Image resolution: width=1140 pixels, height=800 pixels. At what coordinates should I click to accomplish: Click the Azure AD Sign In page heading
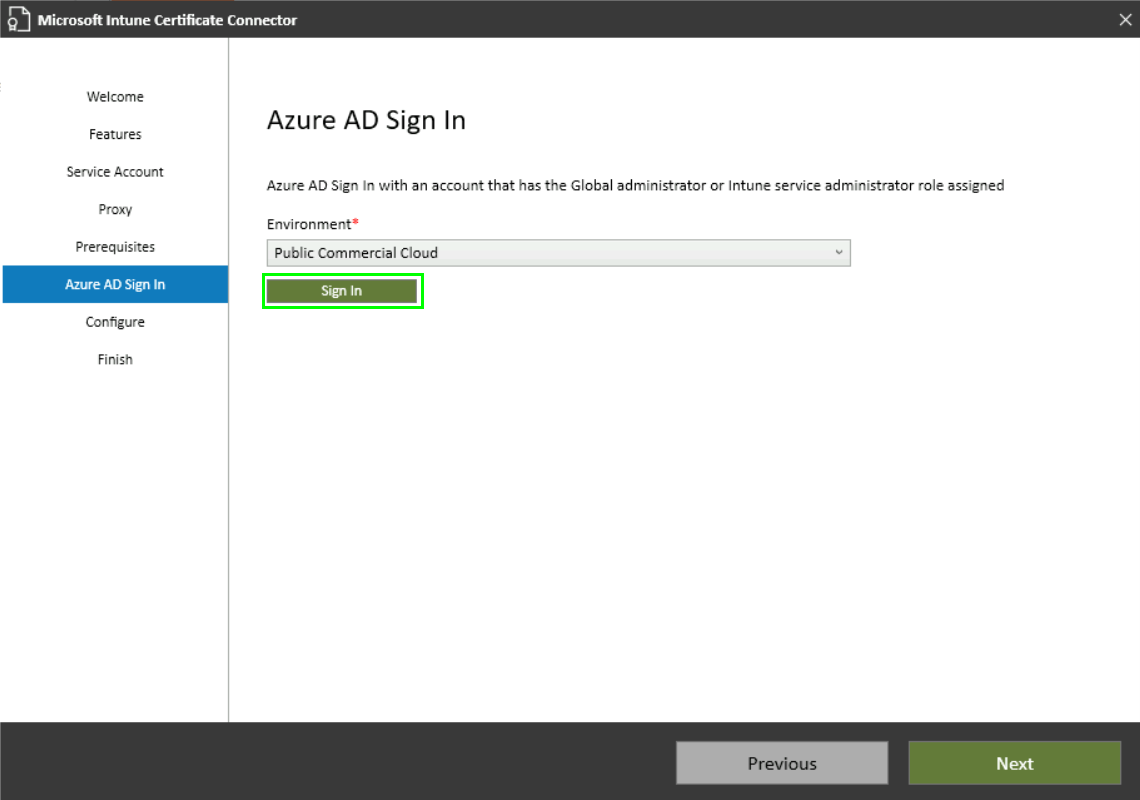coord(366,121)
